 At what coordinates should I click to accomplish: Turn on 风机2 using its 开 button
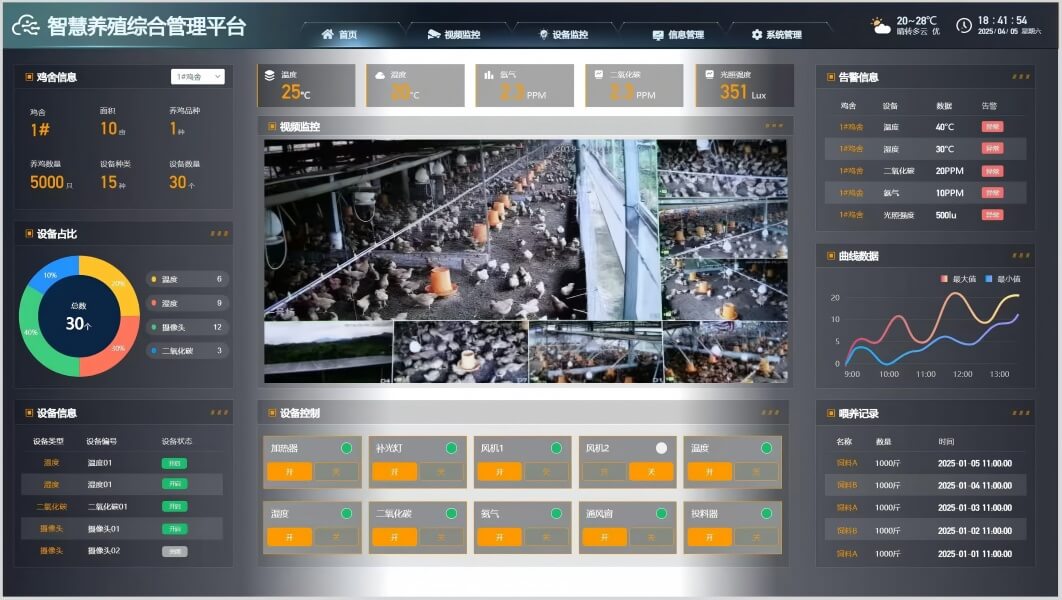(x=605, y=472)
